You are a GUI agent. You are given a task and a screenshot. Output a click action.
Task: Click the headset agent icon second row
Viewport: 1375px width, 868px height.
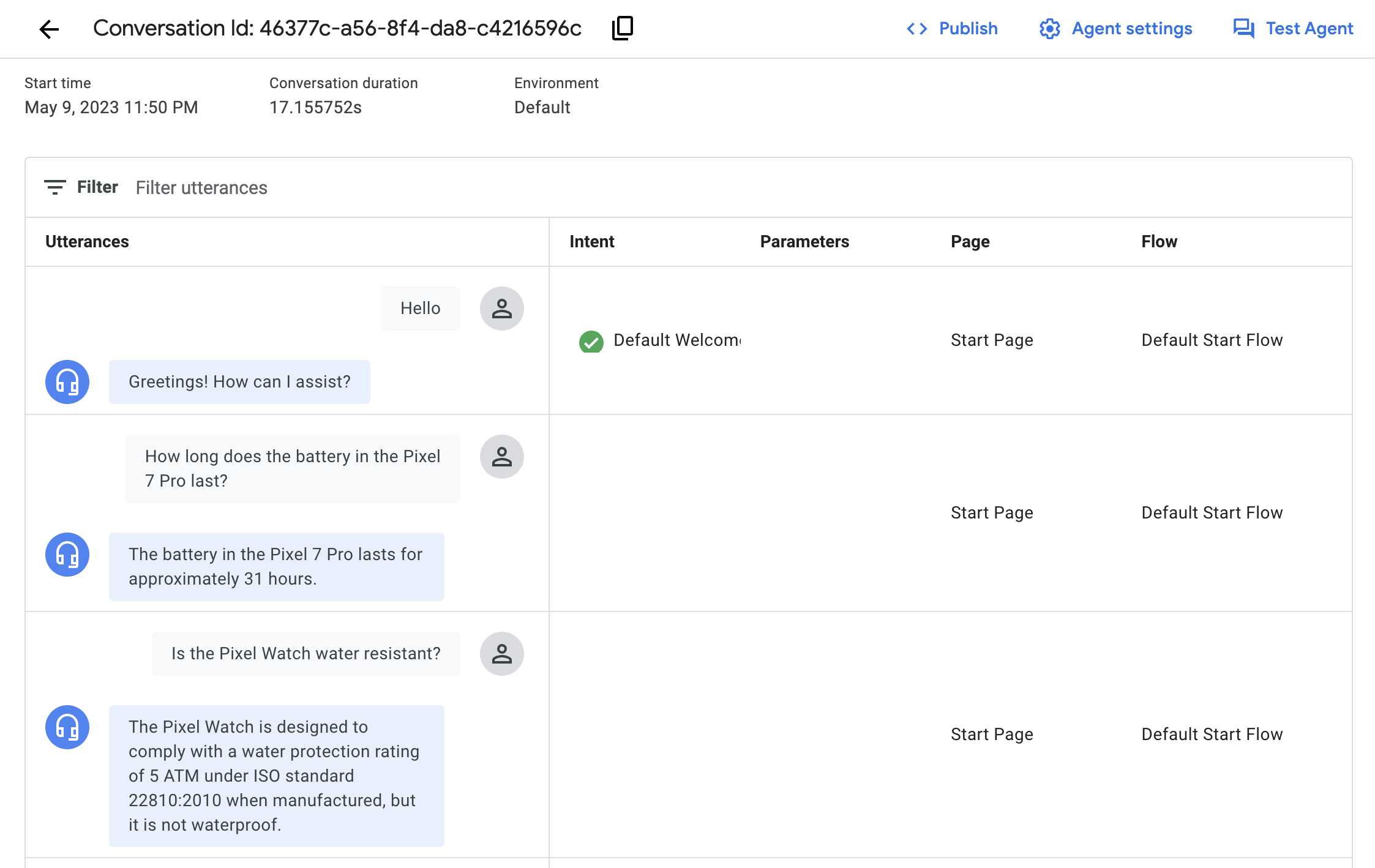[x=67, y=554]
